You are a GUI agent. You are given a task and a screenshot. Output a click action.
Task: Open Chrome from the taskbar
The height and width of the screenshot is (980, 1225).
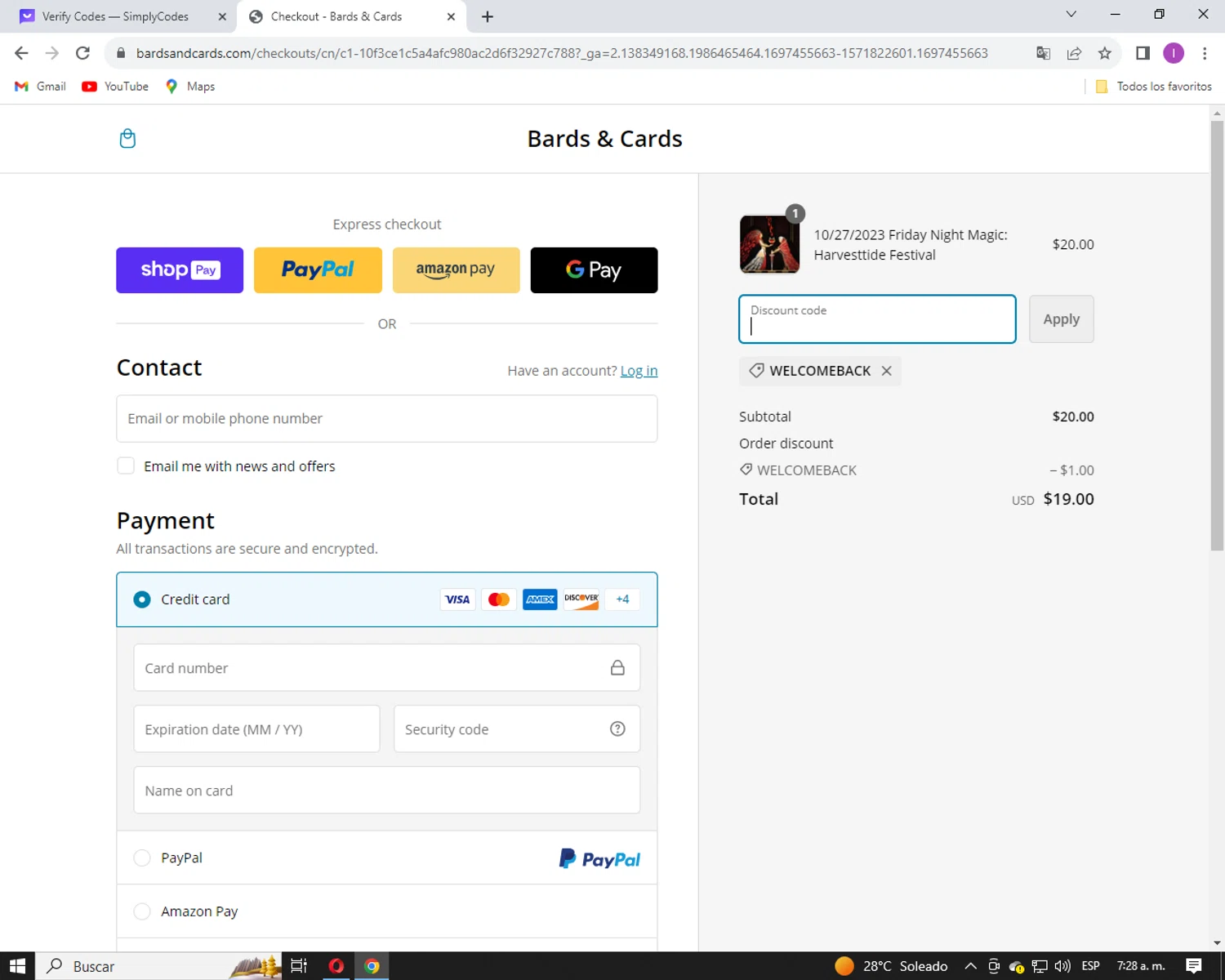(372, 966)
